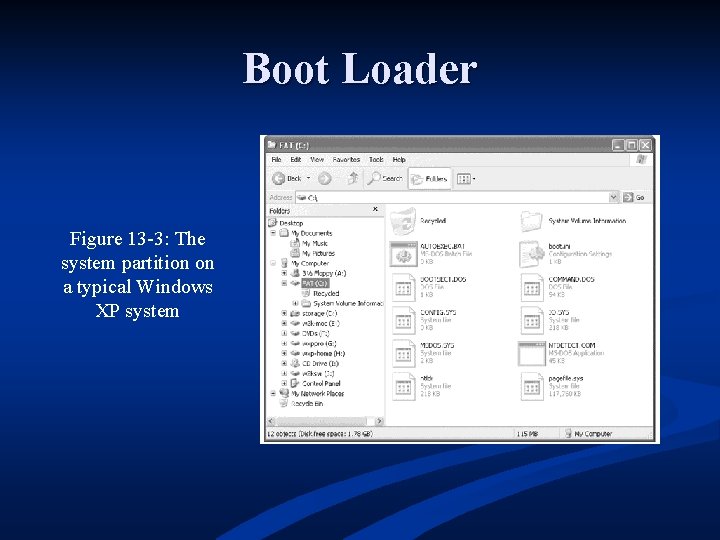
Task: Open the Favorites menu
Action: pyautogui.click(x=346, y=160)
